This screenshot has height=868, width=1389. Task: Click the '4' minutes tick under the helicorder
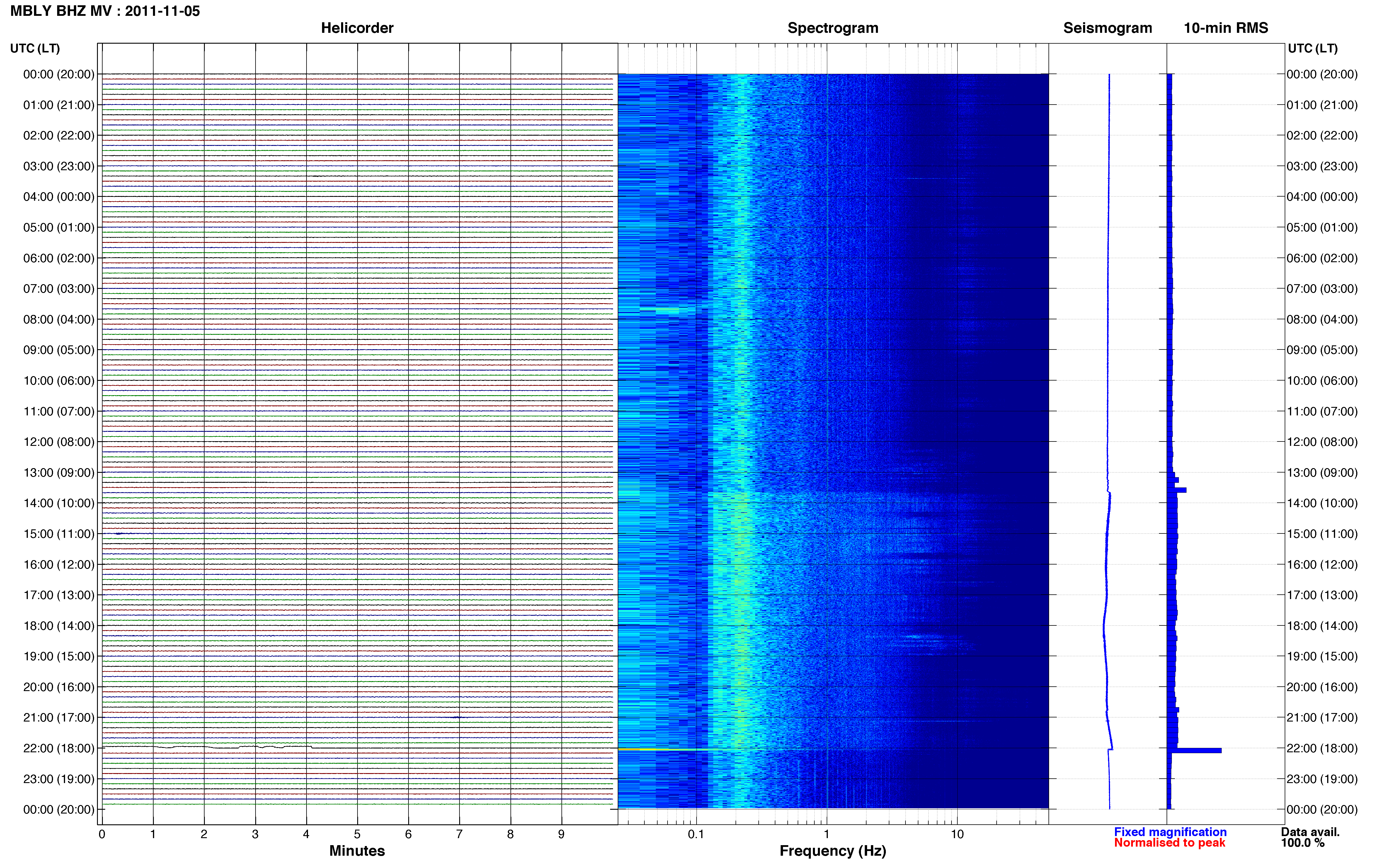306,834
